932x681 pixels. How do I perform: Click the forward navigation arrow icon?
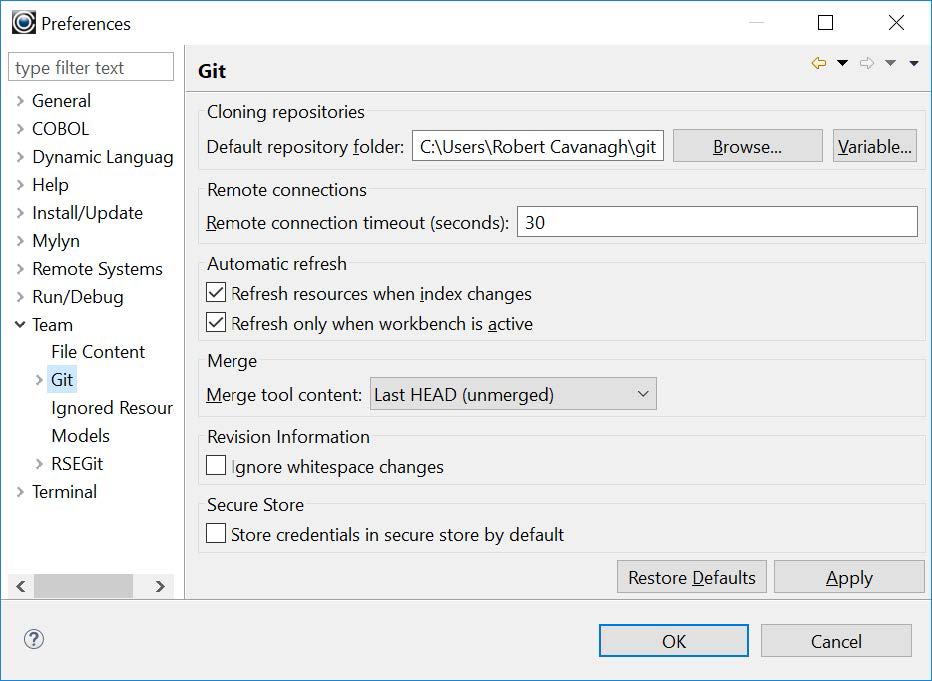point(867,64)
